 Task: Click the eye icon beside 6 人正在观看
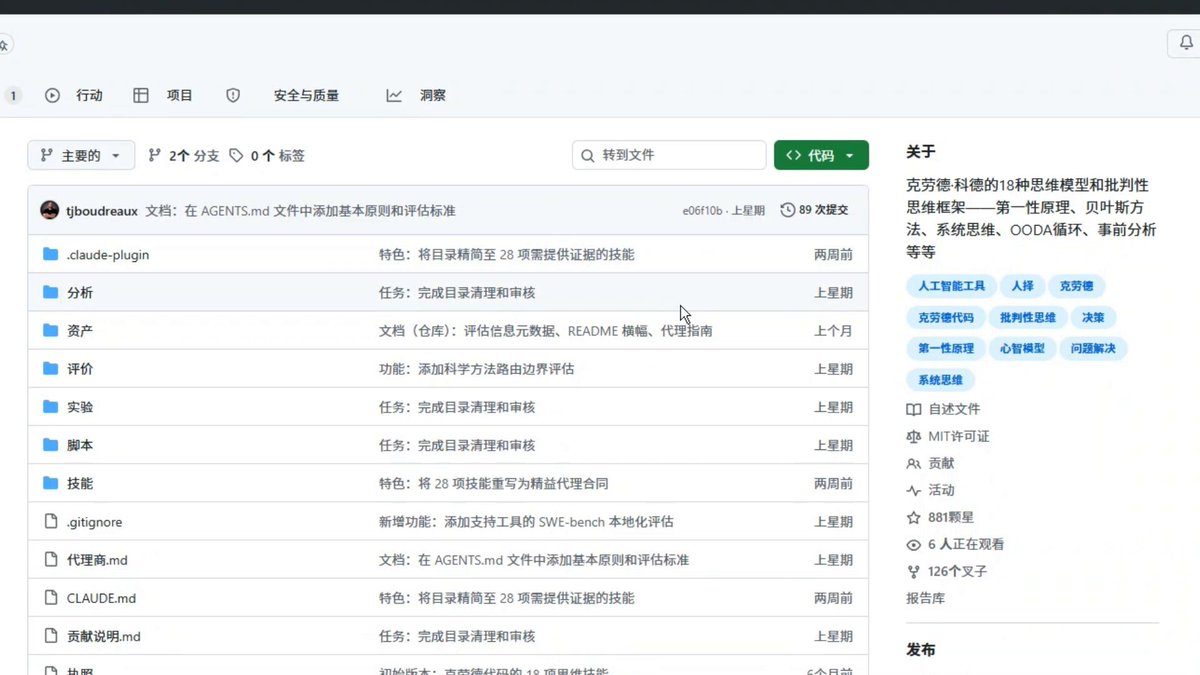click(913, 544)
